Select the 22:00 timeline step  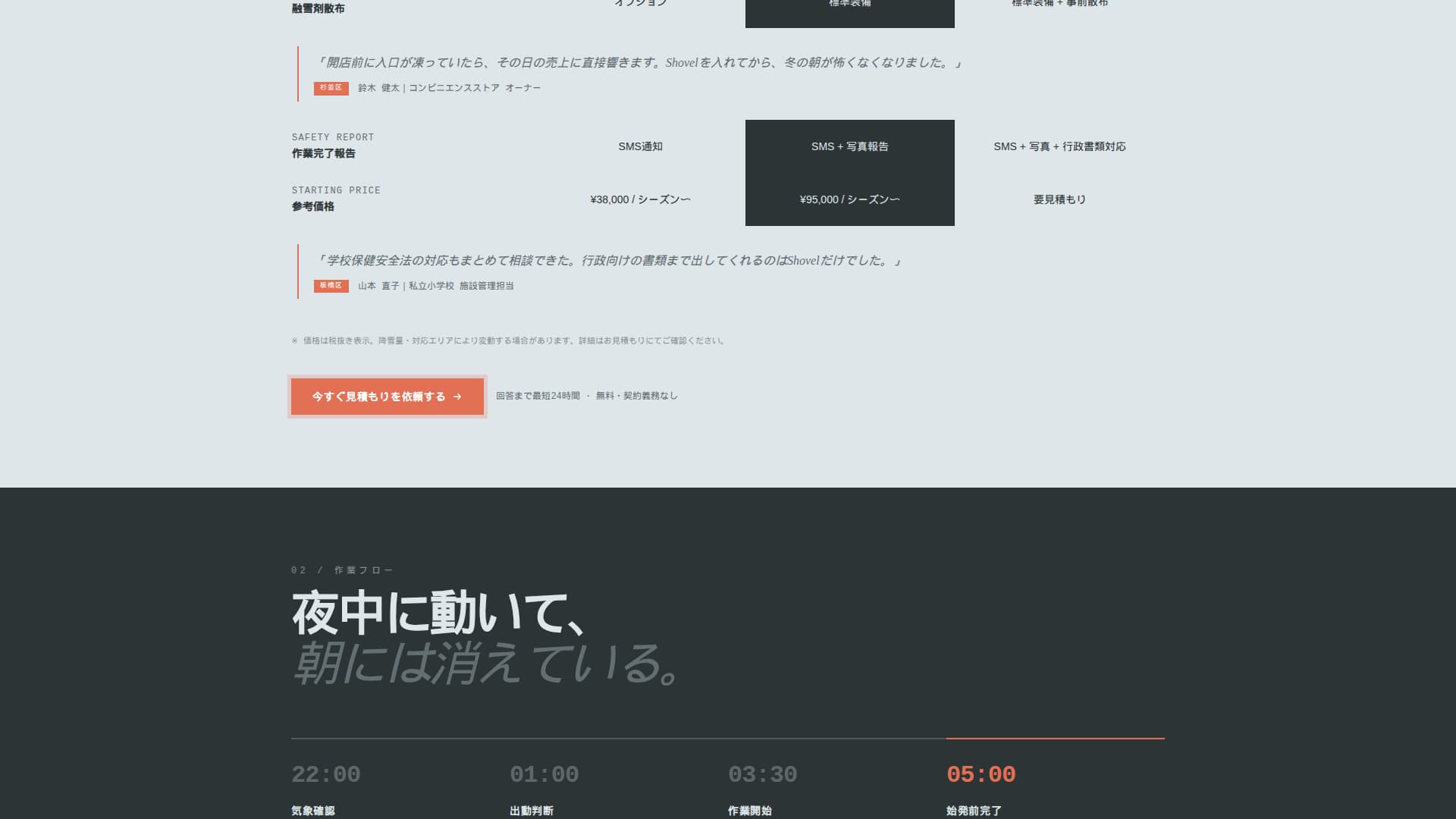326,774
